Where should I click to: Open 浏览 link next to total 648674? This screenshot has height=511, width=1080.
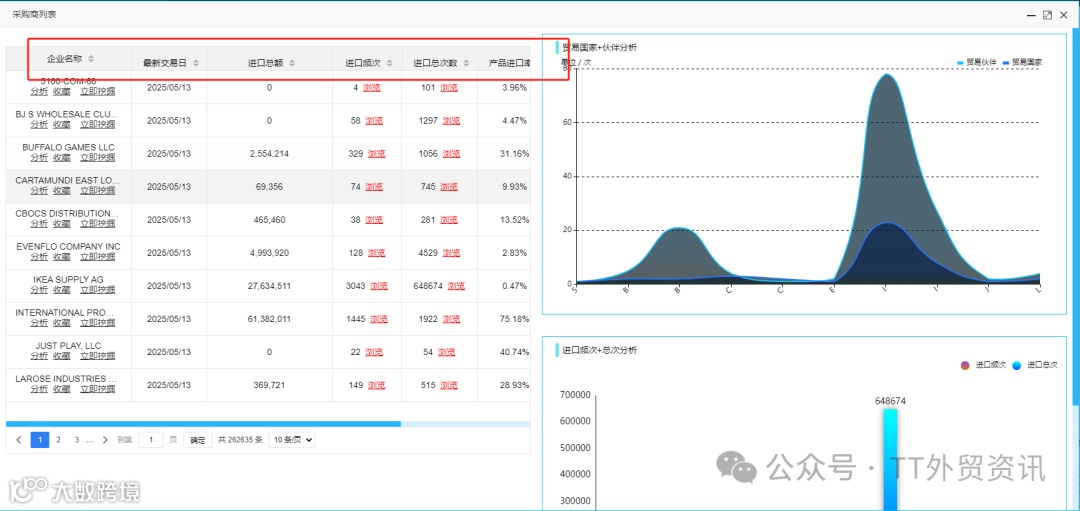click(x=456, y=286)
